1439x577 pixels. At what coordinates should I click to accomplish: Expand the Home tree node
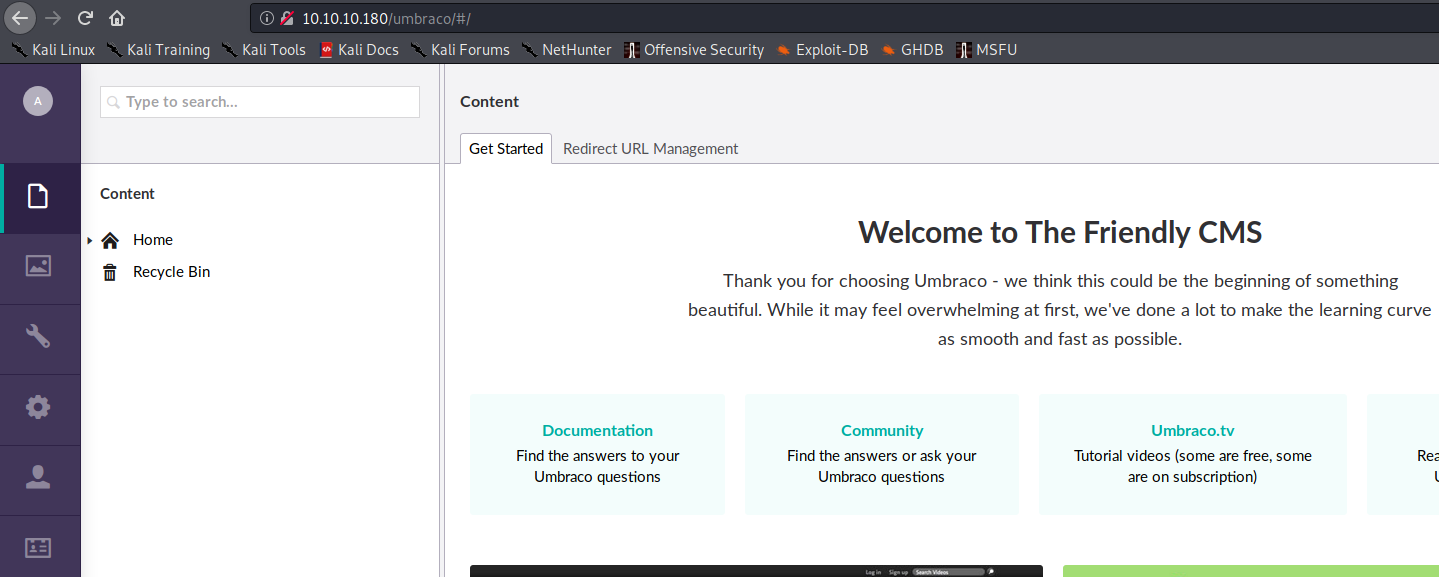(90, 240)
